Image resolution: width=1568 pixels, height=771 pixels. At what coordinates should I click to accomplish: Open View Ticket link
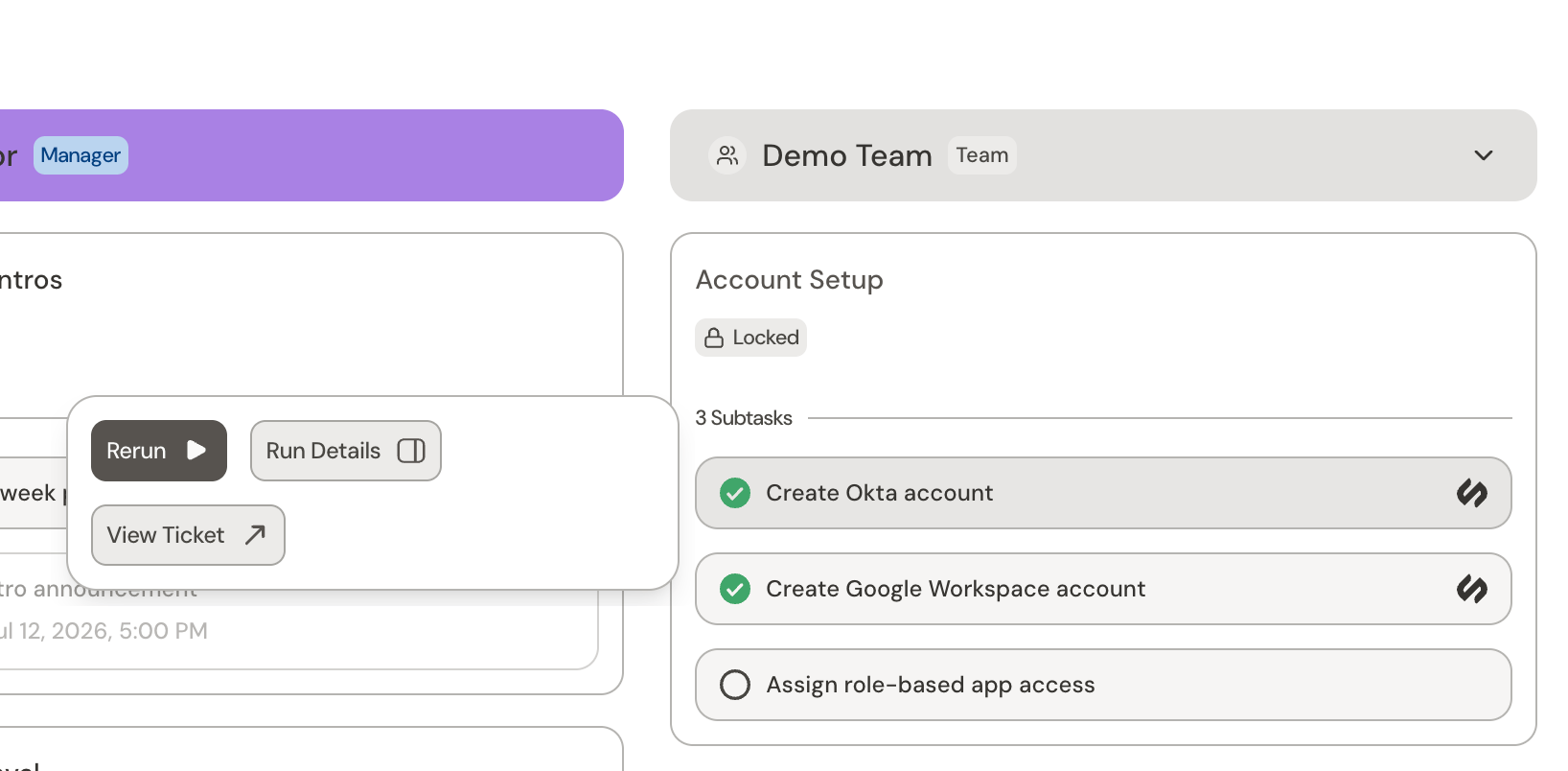[x=188, y=535]
